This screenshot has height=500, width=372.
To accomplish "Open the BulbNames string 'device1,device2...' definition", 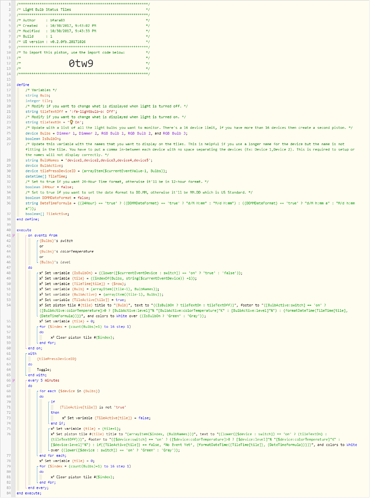I will pyautogui.click(x=89, y=161).
